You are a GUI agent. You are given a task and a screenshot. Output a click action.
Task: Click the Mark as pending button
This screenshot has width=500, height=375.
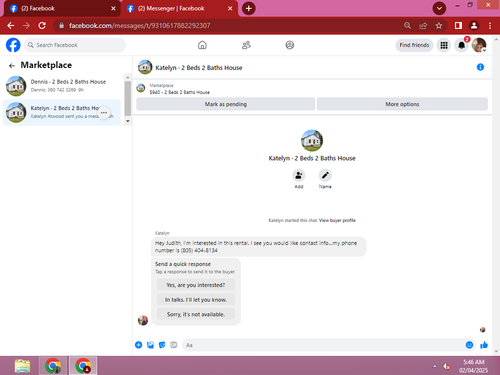[x=226, y=104]
